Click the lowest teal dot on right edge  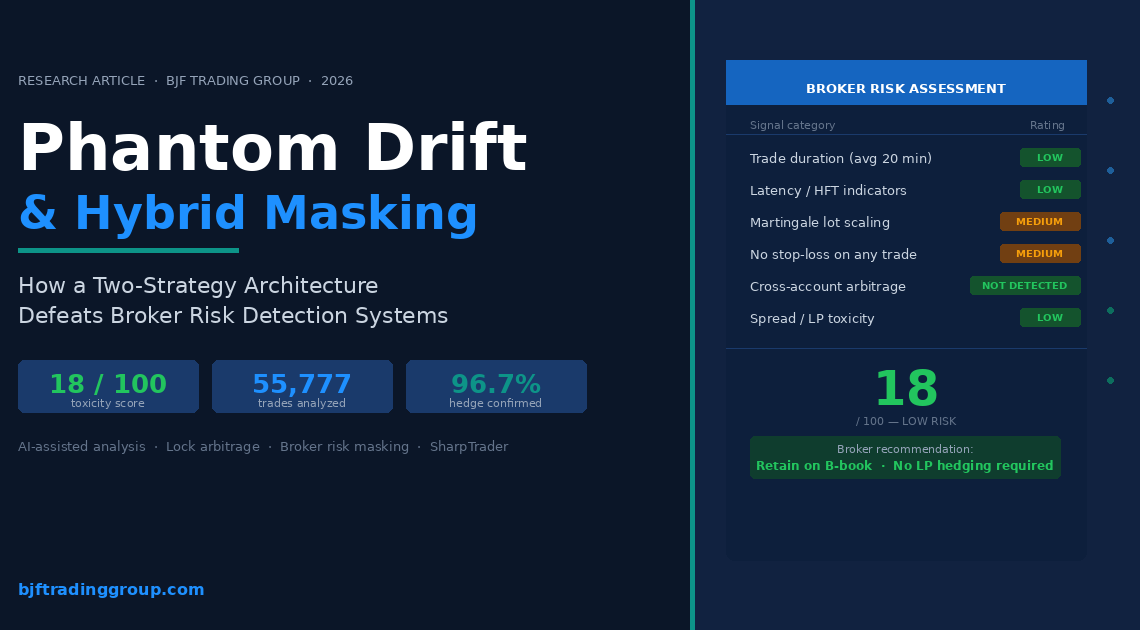point(1110,380)
